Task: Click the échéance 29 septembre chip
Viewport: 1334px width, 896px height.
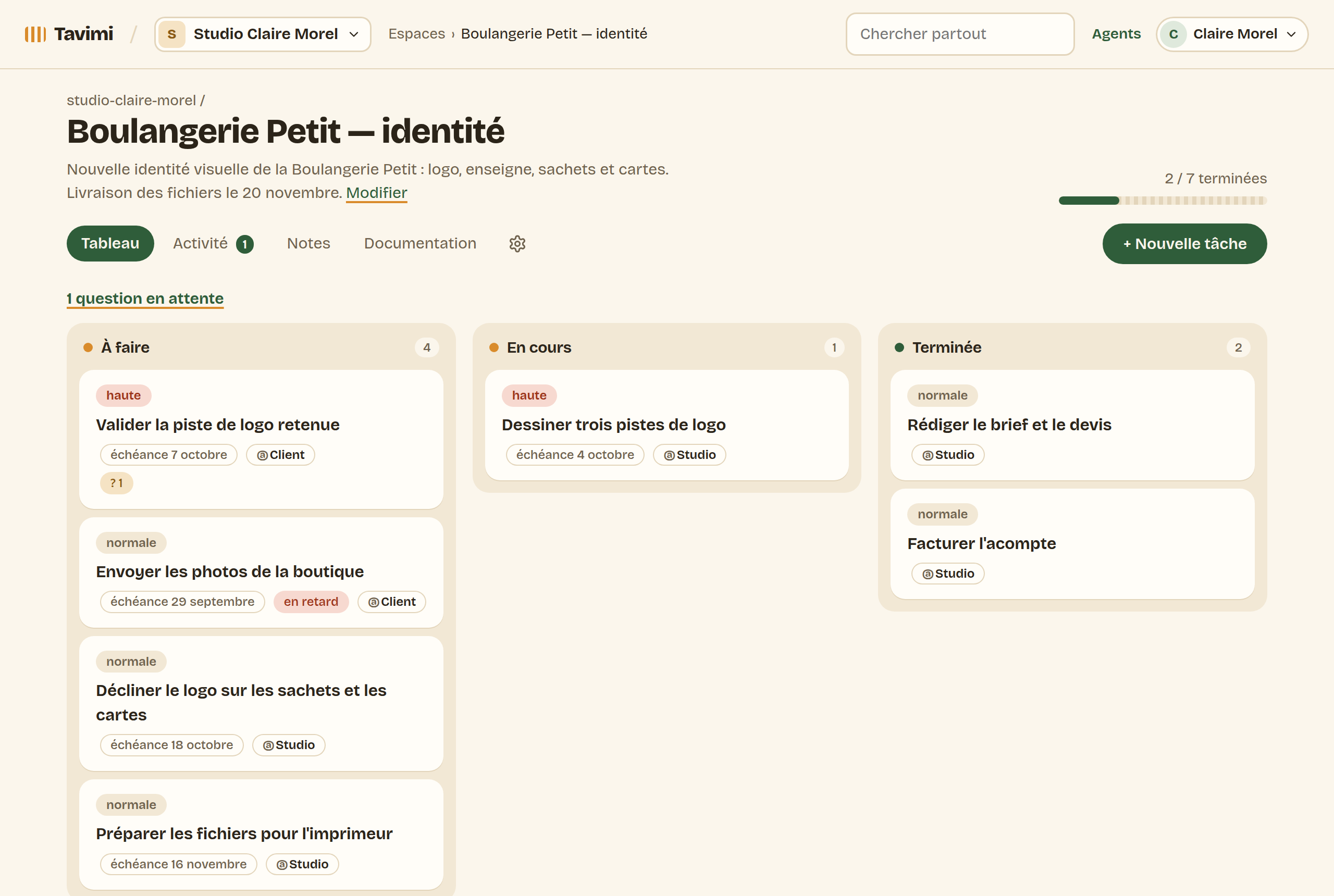Action: coord(182,602)
